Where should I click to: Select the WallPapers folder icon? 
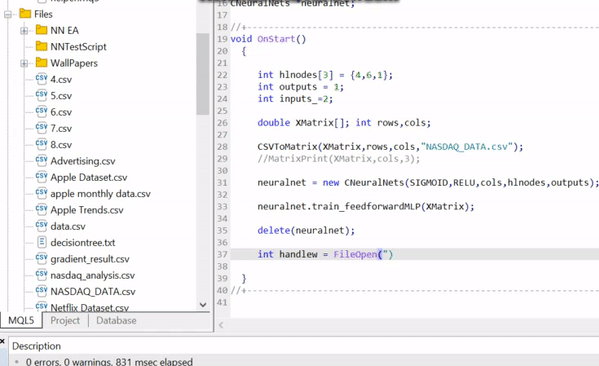(41, 62)
